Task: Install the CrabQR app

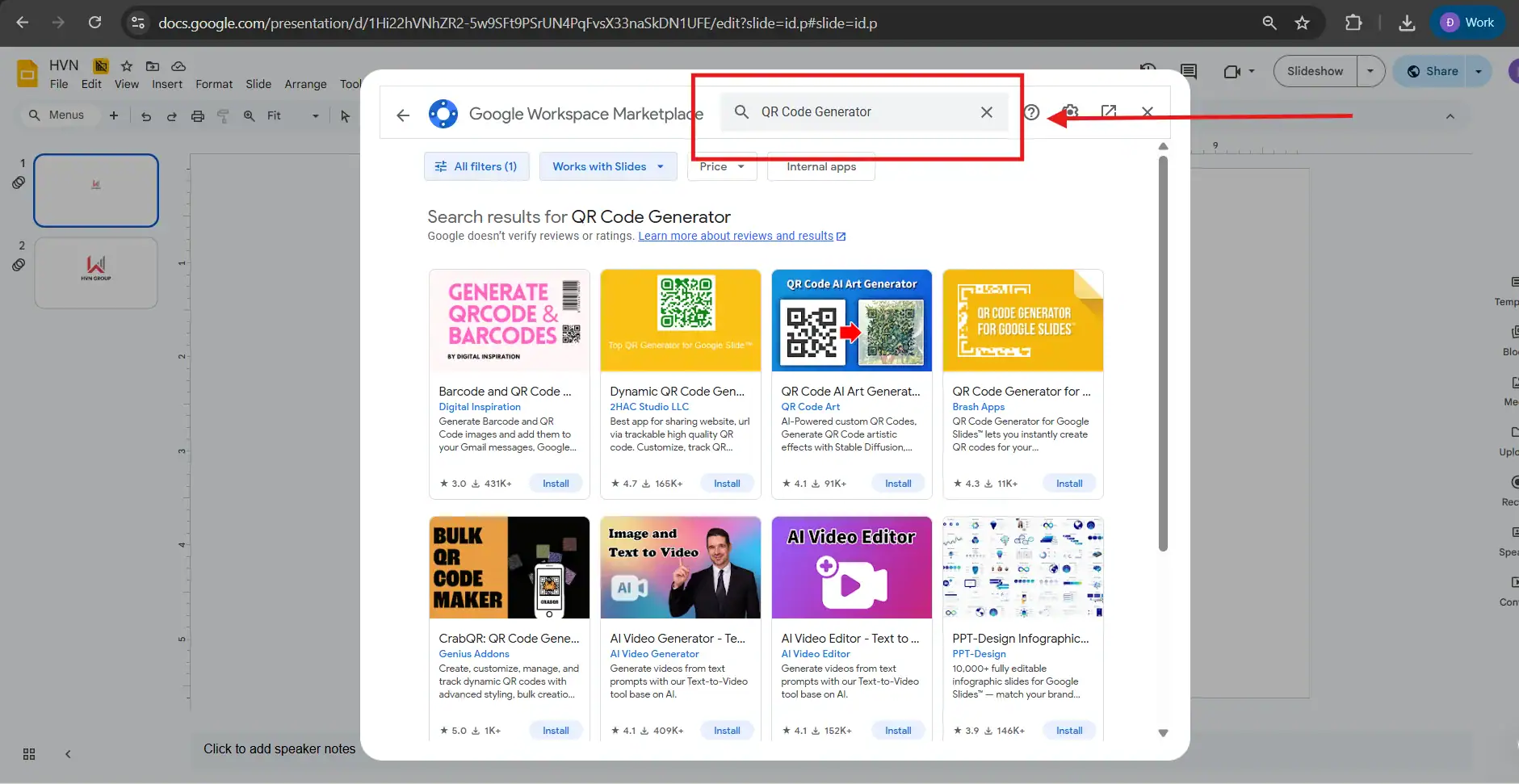Action: pyautogui.click(x=556, y=731)
